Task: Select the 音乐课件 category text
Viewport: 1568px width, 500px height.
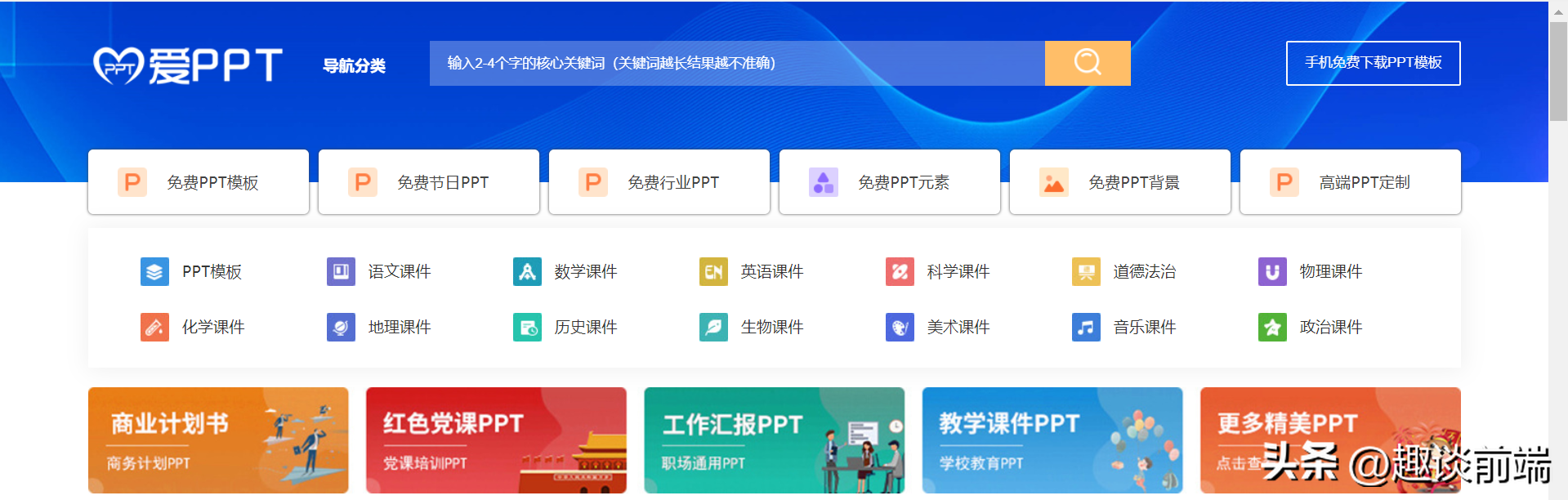Action: (x=1145, y=327)
